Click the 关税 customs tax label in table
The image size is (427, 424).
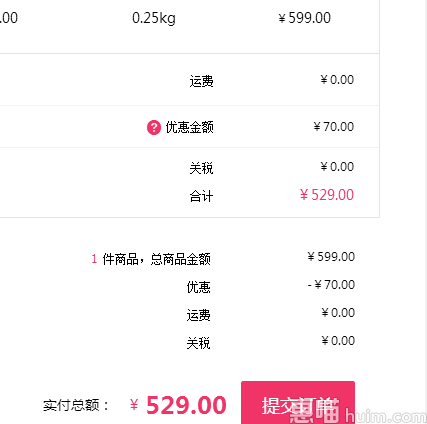pos(201,168)
